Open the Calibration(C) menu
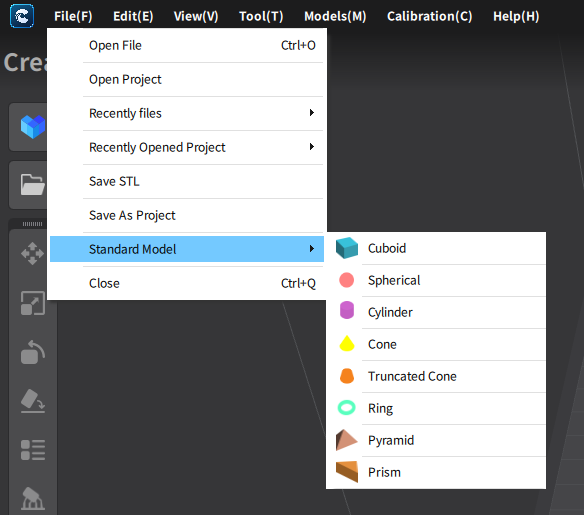This screenshot has width=584, height=515. tap(429, 16)
